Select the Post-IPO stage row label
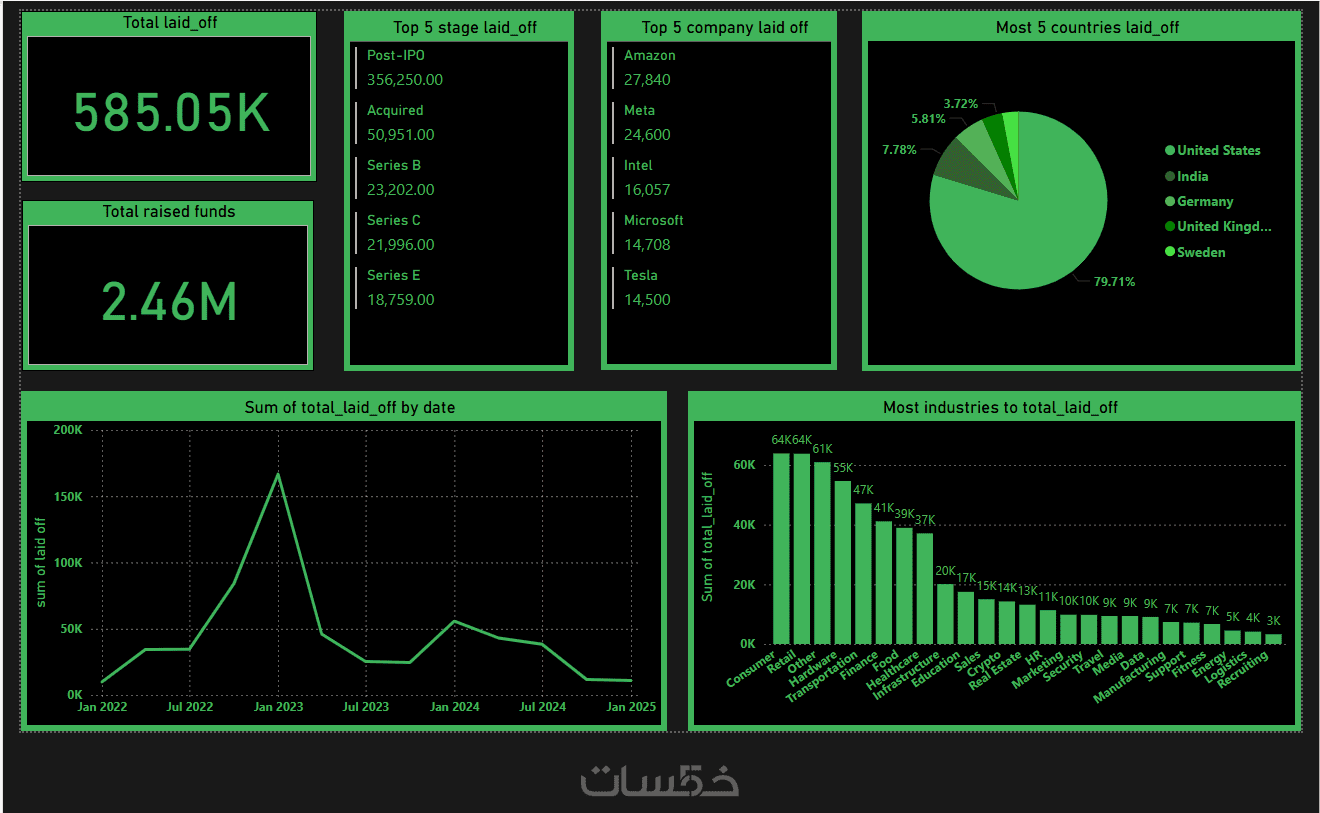The image size is (1320, 813). coord(395,56)
